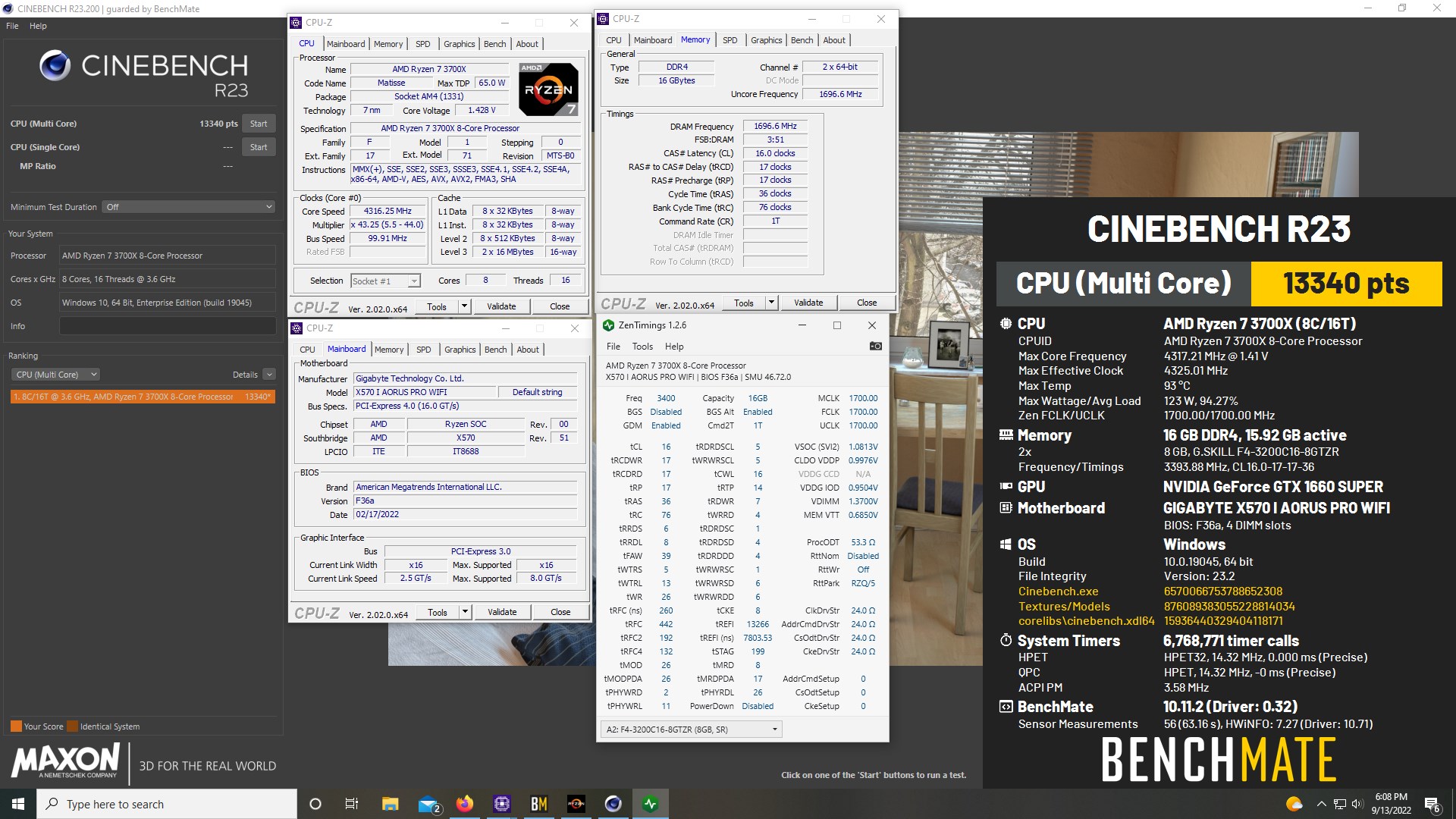Screen dimensions: 1456x819
Task: Open Tools dropdown arrow in CPU-Z Mainboard window
Action: 465,612
